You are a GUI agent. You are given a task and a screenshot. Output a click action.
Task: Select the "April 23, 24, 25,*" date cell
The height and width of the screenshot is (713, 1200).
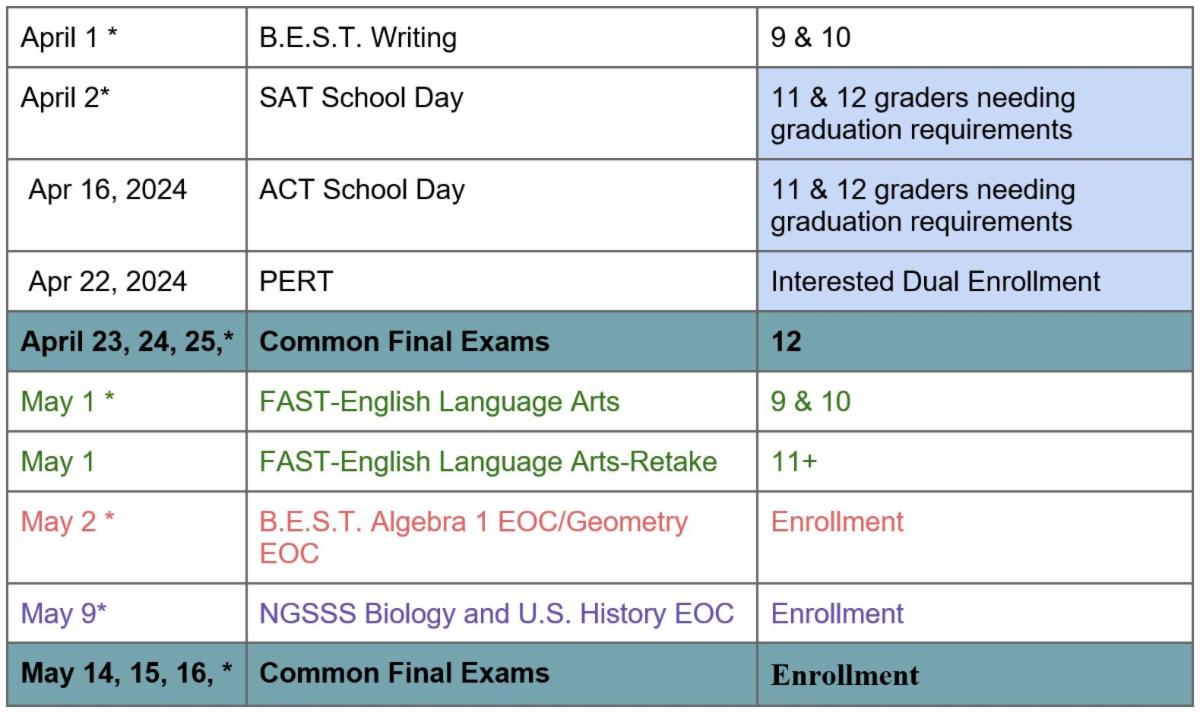(x=127, y=341)
